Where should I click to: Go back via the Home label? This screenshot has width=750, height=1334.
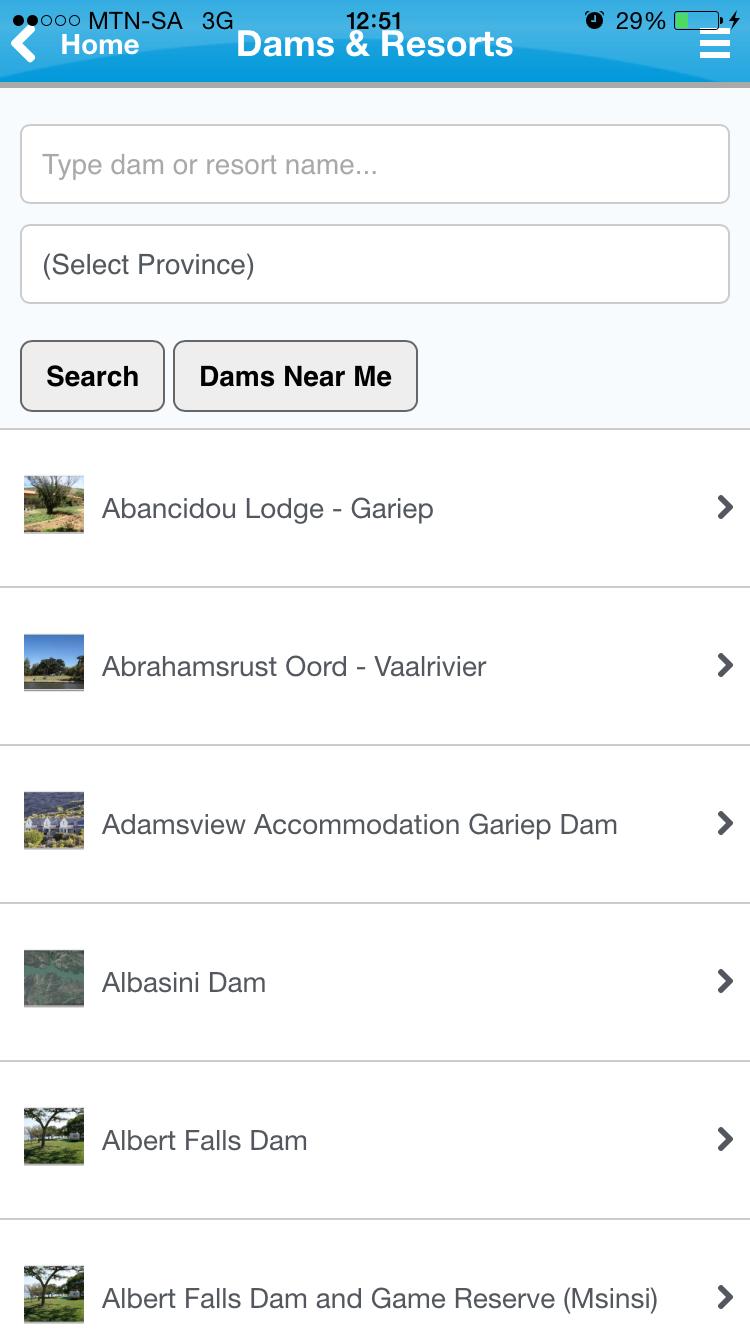click(100, 45)
